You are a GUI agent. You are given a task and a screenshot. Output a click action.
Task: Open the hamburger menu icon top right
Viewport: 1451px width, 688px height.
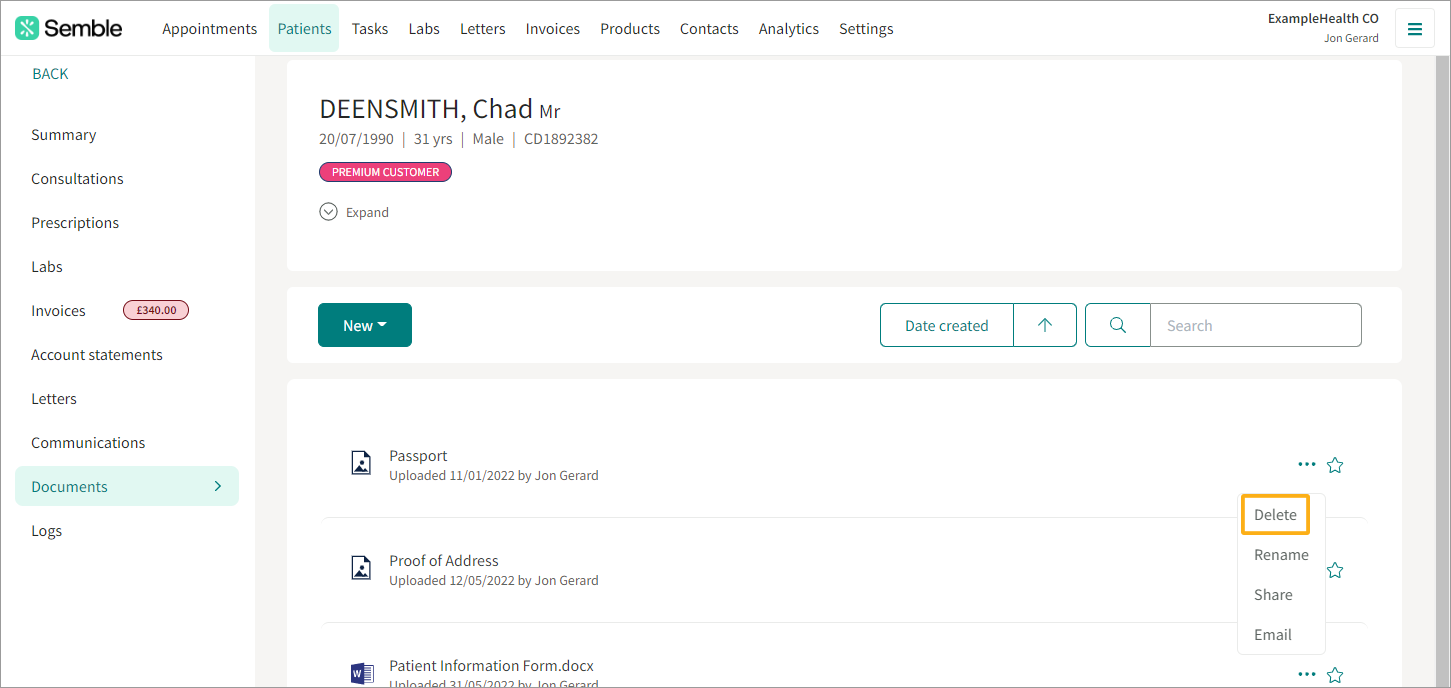[1414, 29]
